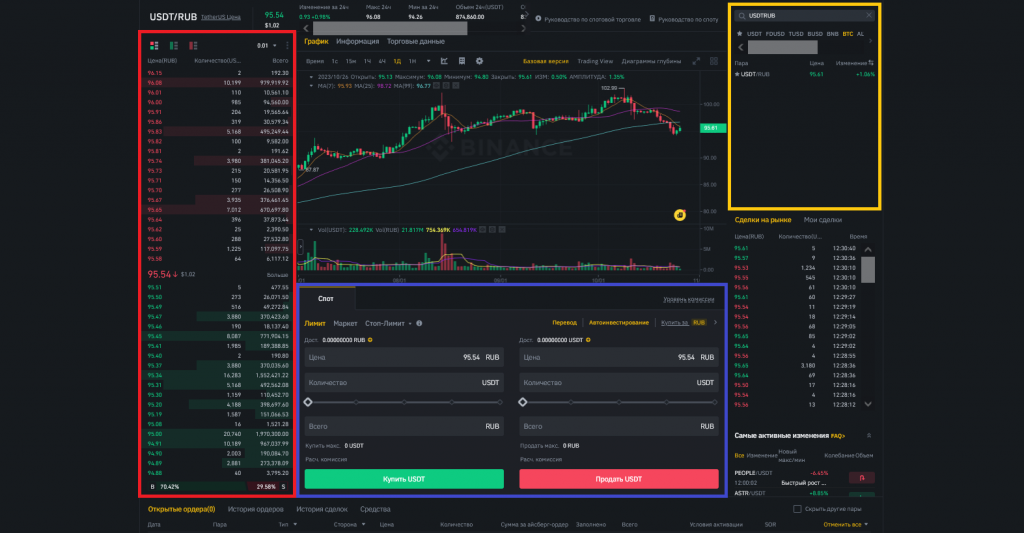Screen dimensions: 1024x533
Task: Open the 'Мои сделки' tab
Action: click(x=823, y=219)
